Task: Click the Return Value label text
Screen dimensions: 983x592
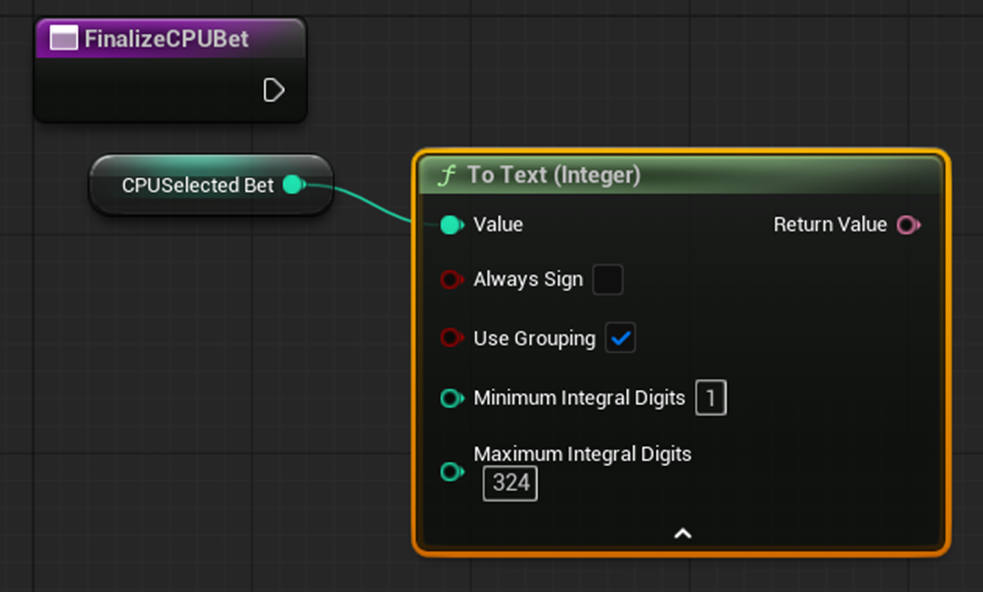Action: tap(829, 225)
